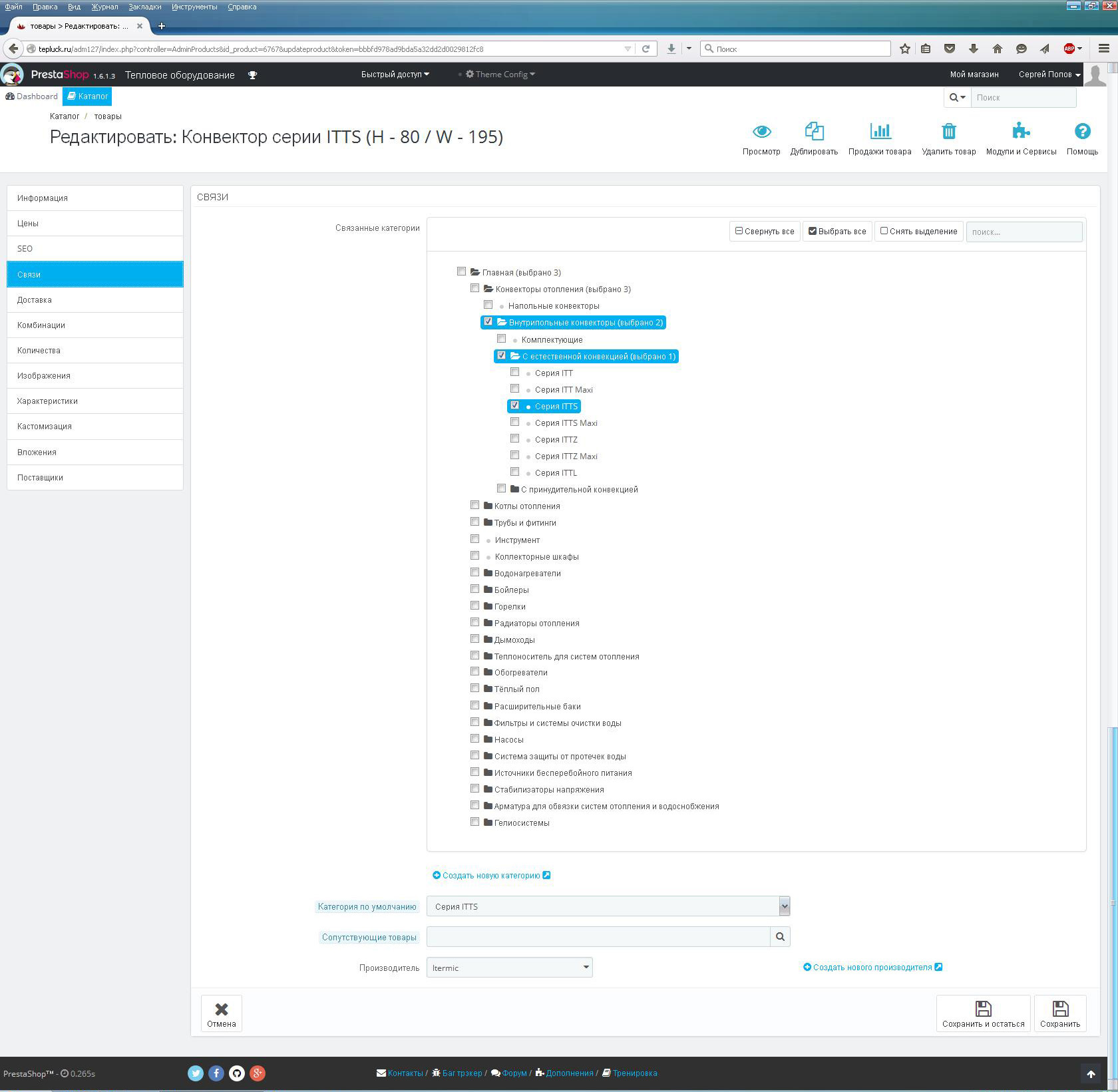Expand the Theme Config menu
Screen dimensions: 1118x1092
tap(500, 75)
